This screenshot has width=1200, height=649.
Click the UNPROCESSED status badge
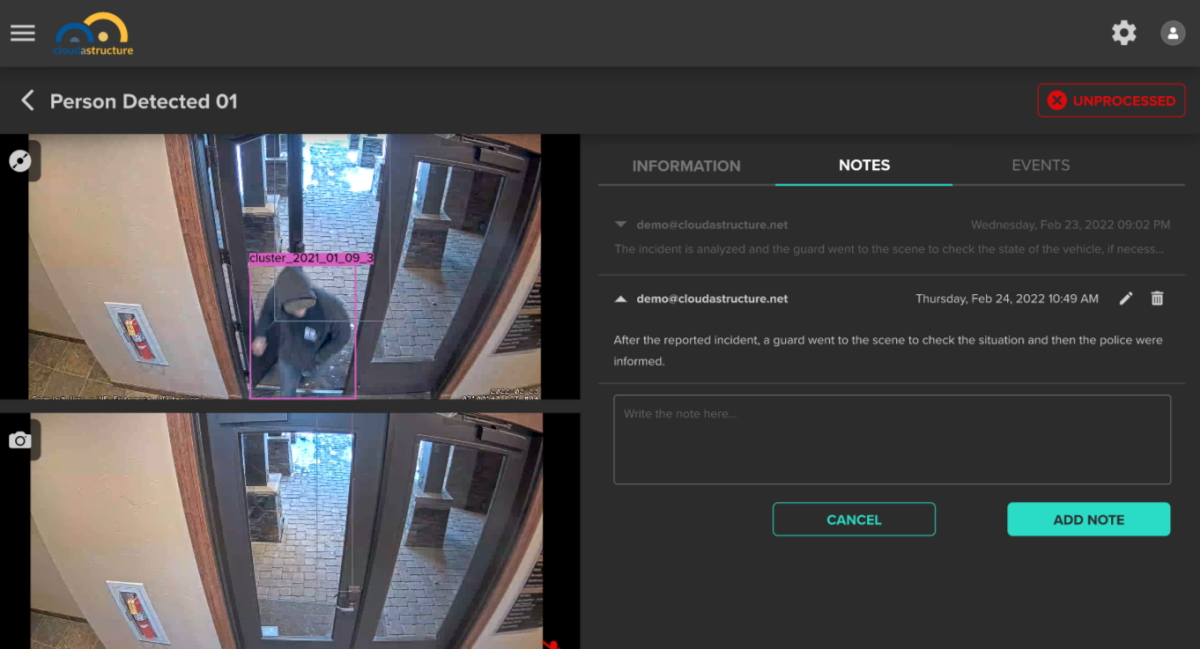pos(1111,100)
